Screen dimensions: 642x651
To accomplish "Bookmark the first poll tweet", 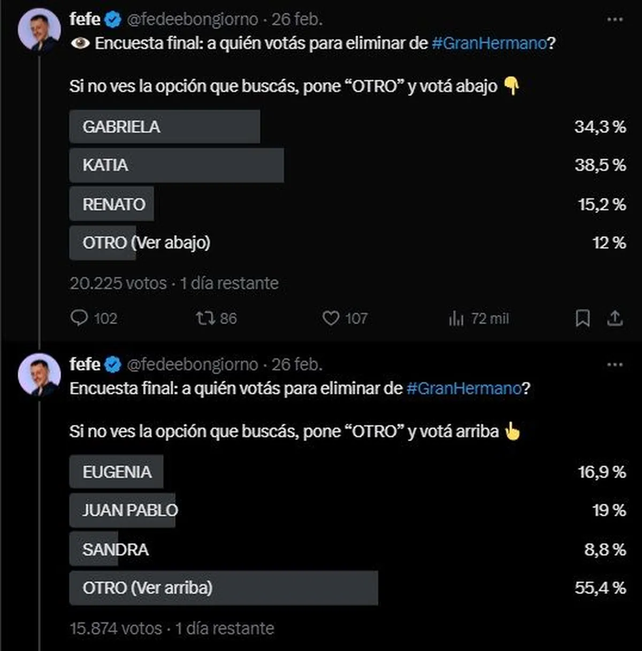I will (583, 318).
